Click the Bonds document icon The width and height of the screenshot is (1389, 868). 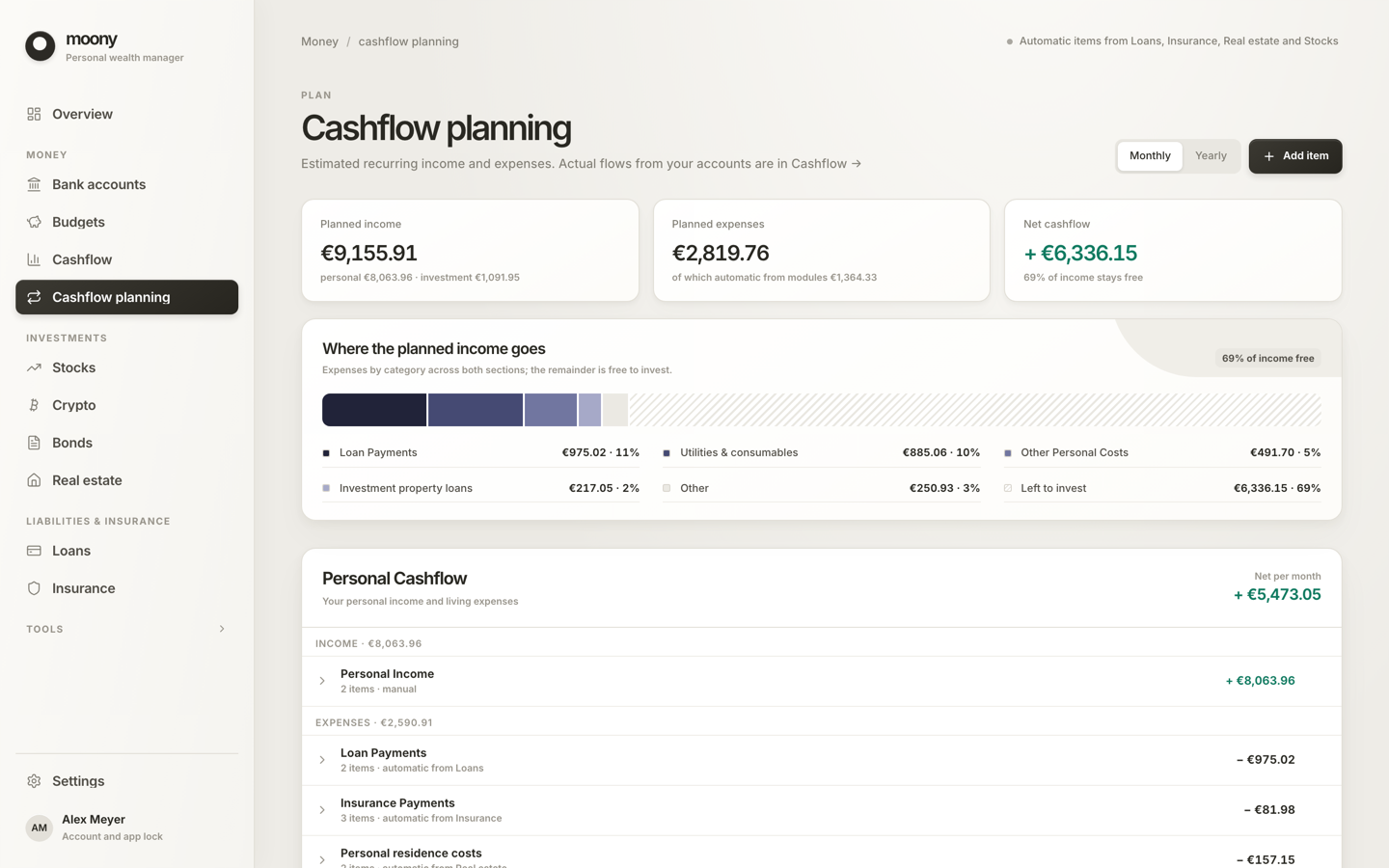(x=34, y=443)
